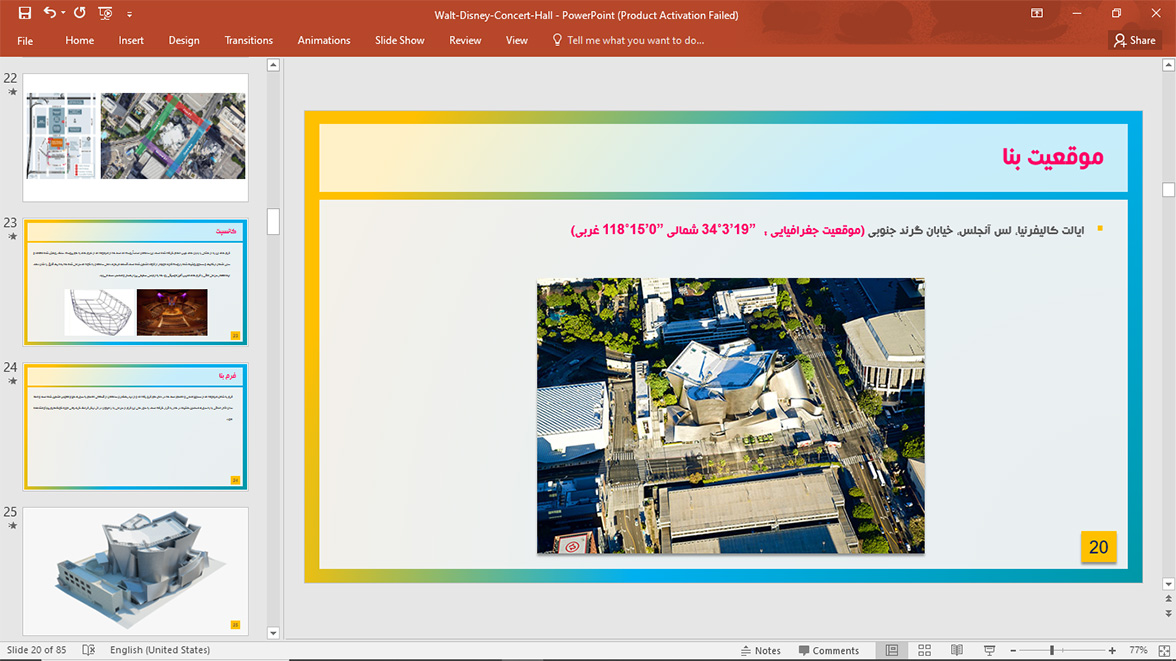This screenshot has height=661, width=1176.
Task: Click the Tell me what you want search box
Action: [635, 41]
